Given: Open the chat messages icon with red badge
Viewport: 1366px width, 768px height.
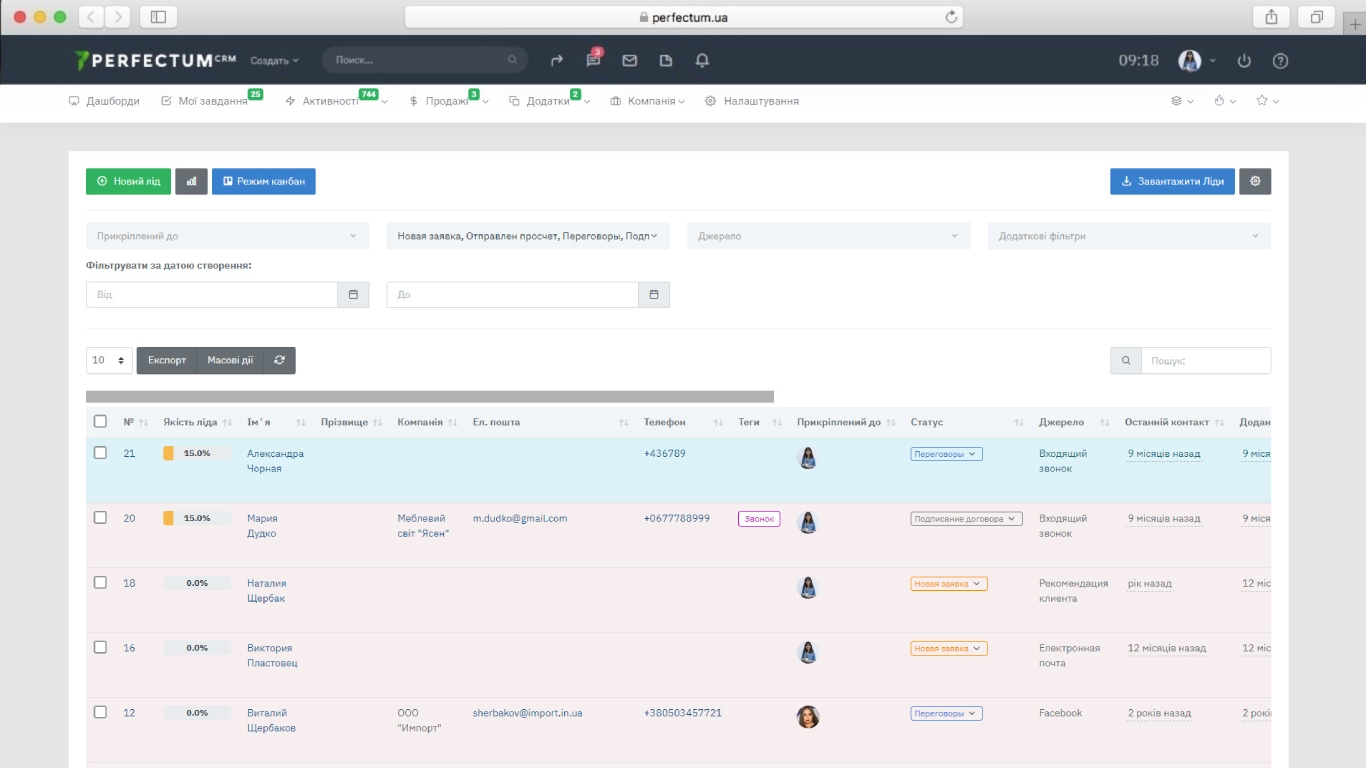Looking at the screenshot, I should coord(593,61).
